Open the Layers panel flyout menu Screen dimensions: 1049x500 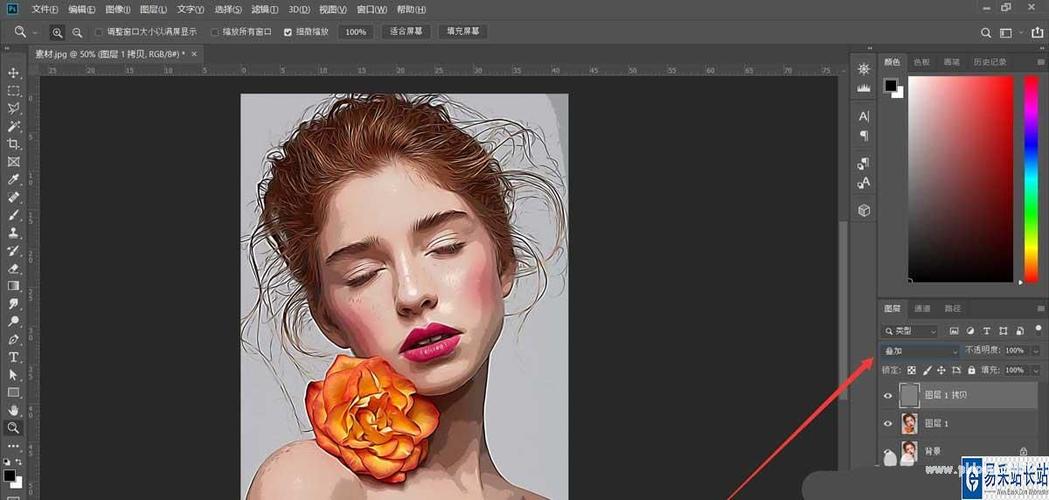[x=1040, y=309]
